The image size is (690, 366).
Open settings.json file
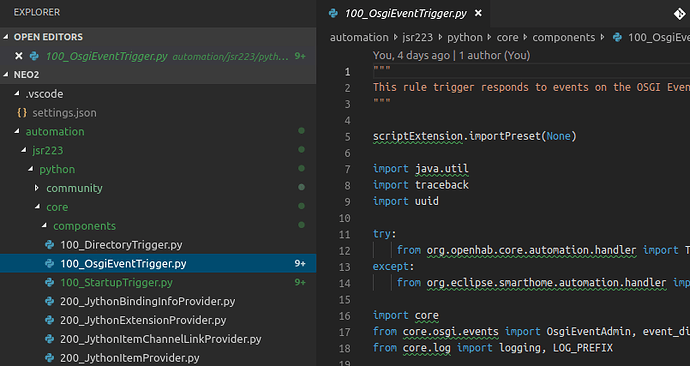64,113
